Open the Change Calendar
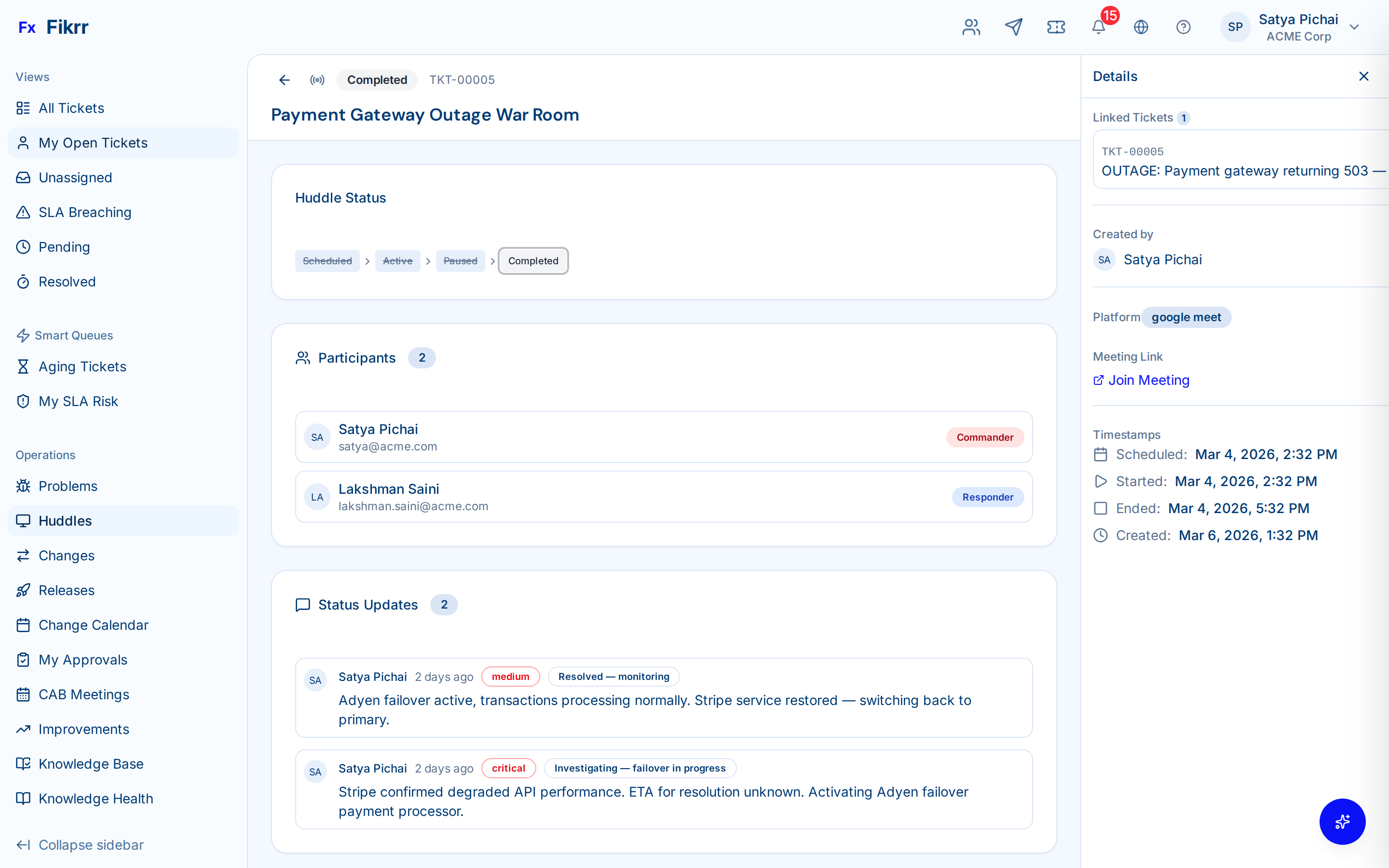This screenshot has width=1389, height=868. (x=93, y=625)
